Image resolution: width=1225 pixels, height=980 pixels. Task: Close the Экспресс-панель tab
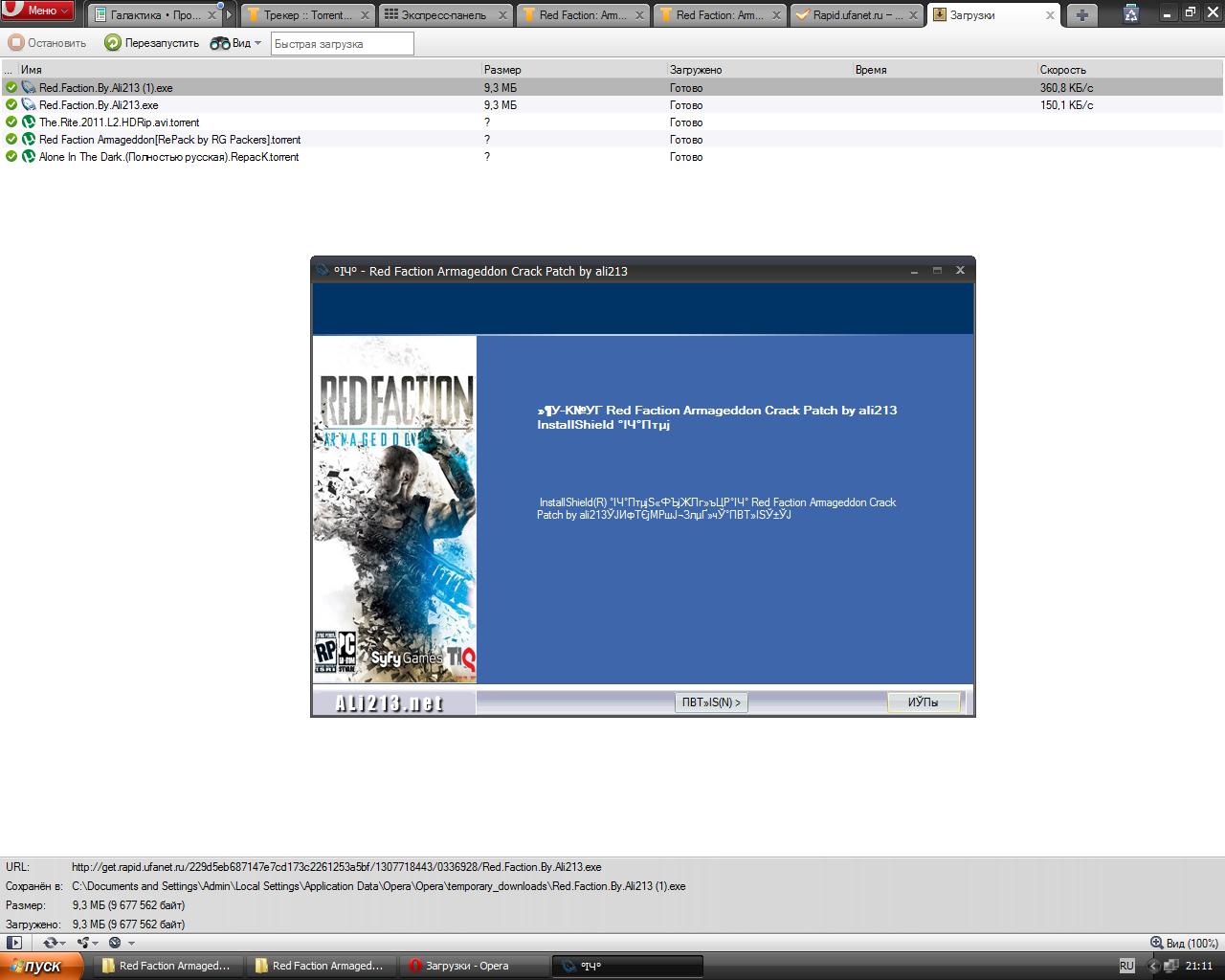501,15
